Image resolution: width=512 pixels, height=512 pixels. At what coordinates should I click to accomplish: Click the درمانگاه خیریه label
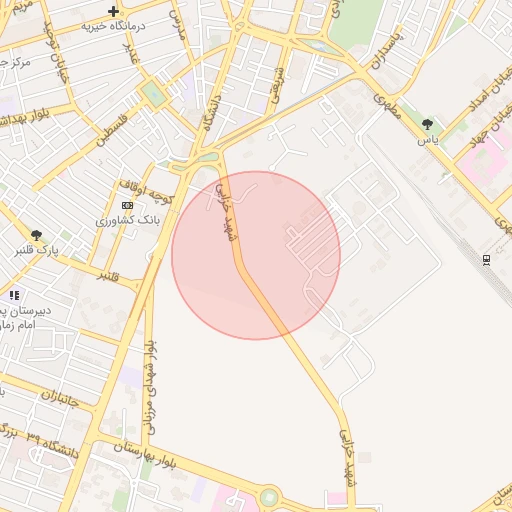(x=113, y=26)
